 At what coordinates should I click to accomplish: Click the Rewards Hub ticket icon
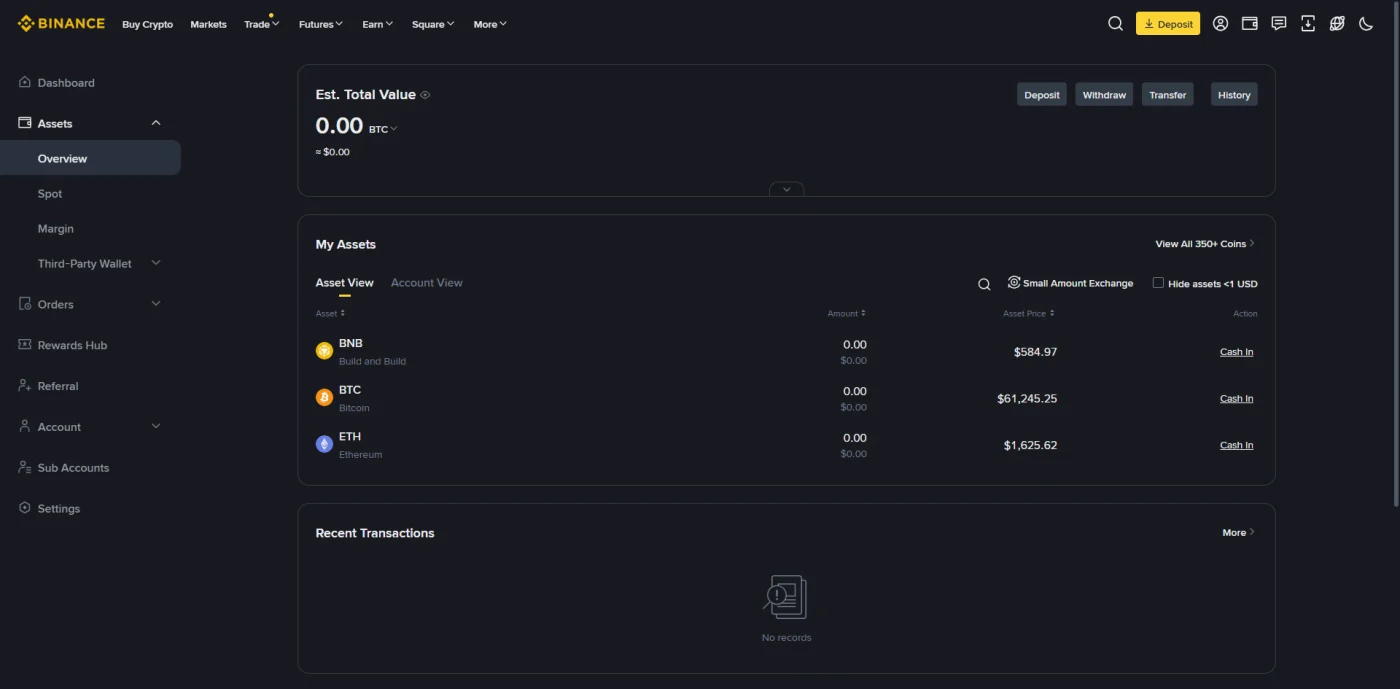25,345
